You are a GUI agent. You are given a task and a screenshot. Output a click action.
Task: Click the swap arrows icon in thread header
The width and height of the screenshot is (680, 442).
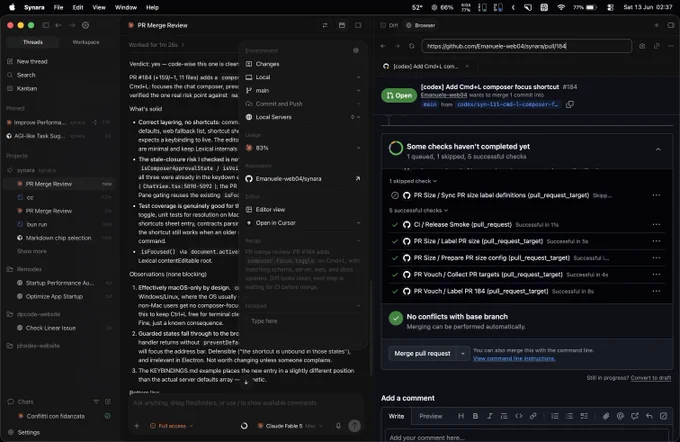(x=325, y=25)
